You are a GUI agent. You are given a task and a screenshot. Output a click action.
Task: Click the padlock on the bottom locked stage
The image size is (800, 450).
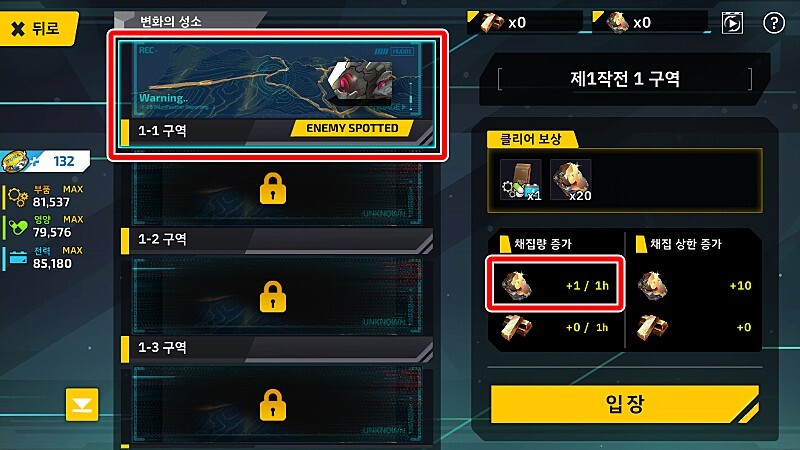[272, 405]
